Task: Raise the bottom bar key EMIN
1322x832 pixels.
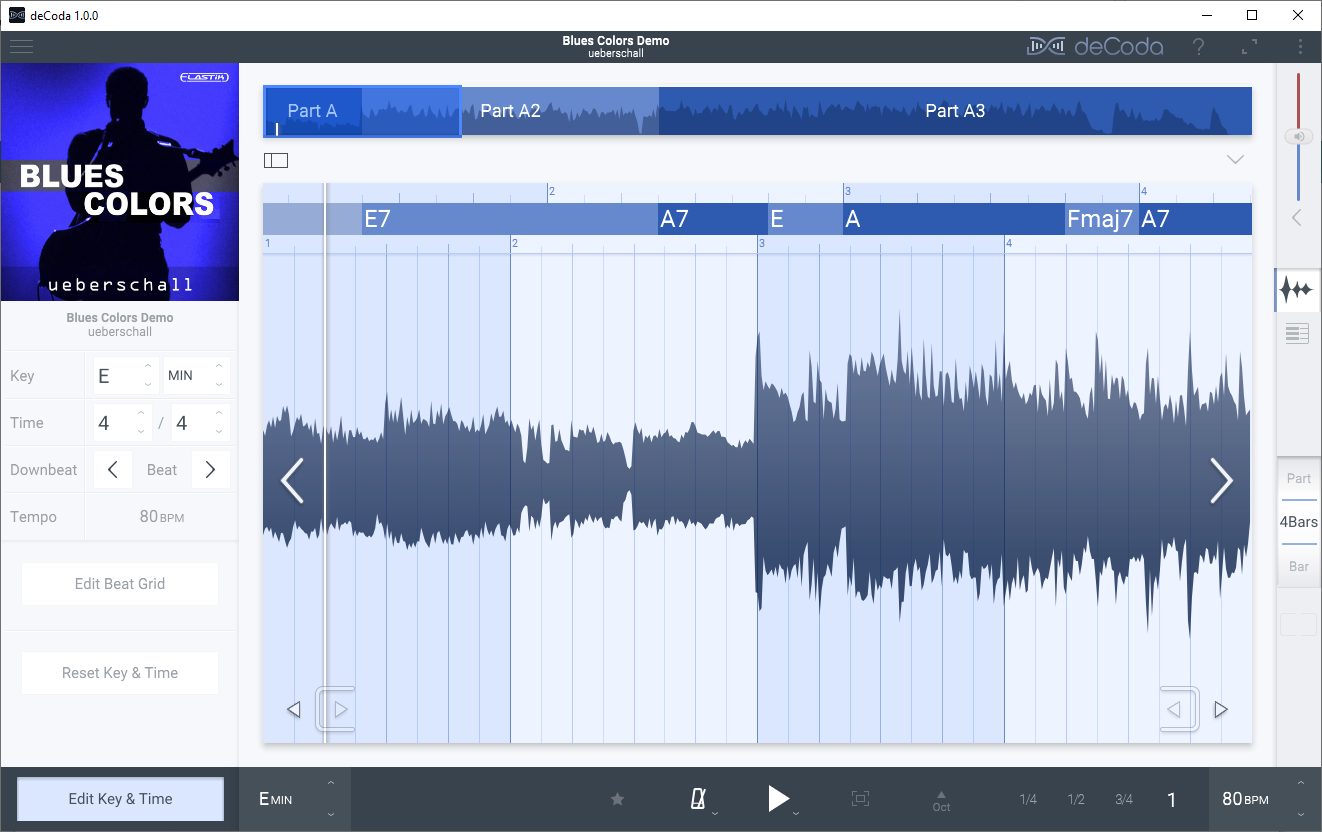Action: click(x=331, y=783)
